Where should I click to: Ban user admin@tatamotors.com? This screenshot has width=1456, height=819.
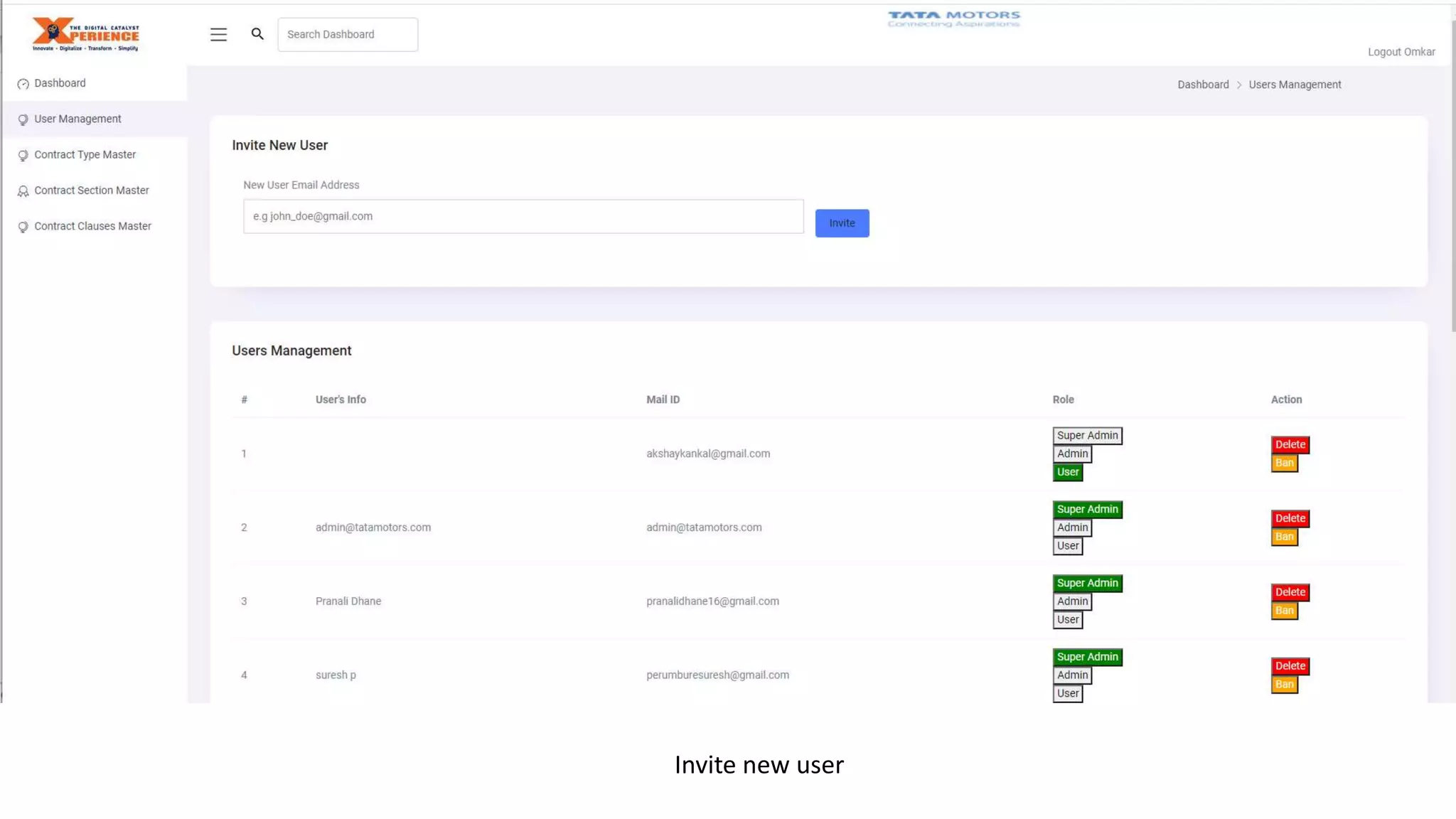(1284, 537)
